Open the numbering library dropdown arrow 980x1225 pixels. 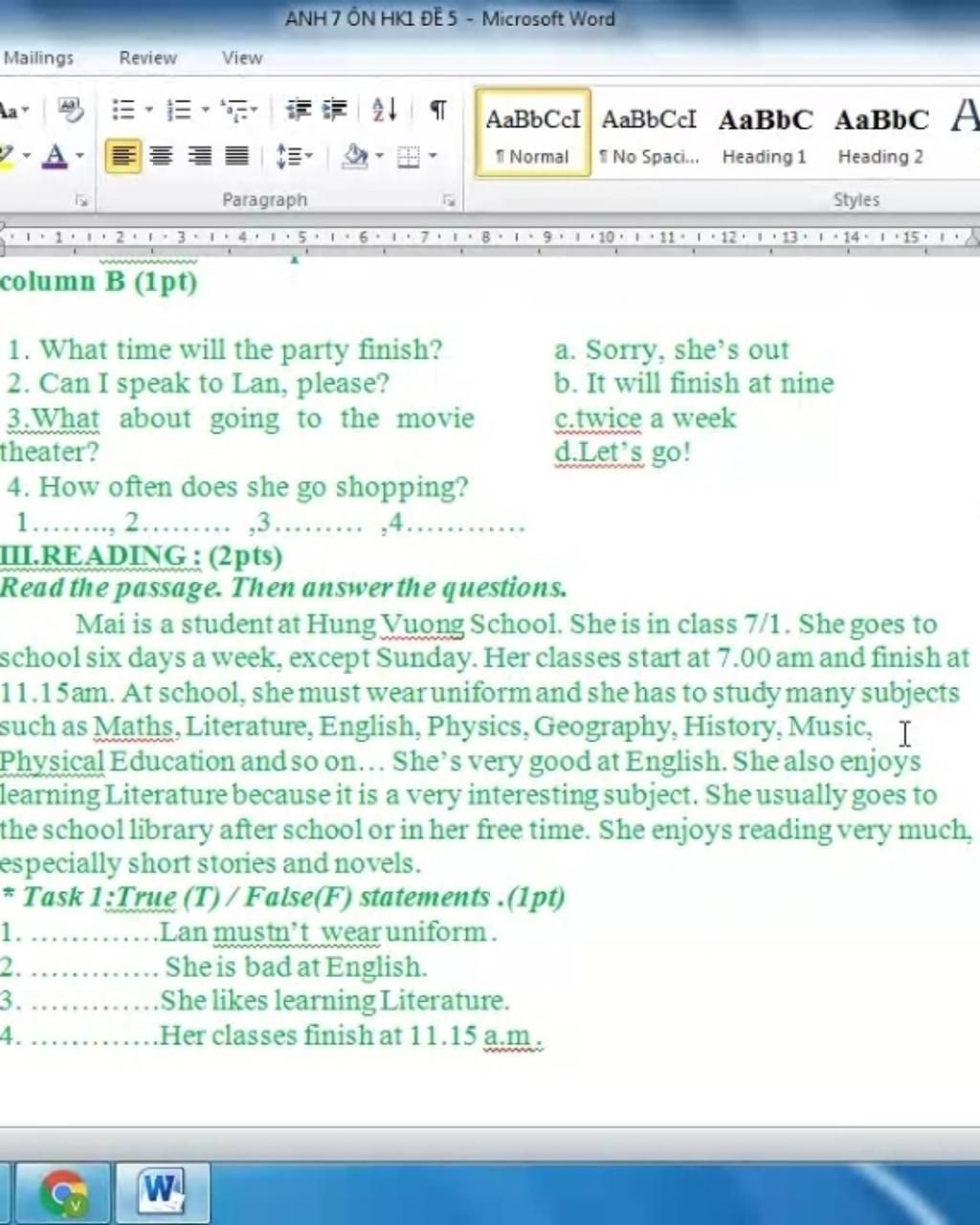(205, 111)
